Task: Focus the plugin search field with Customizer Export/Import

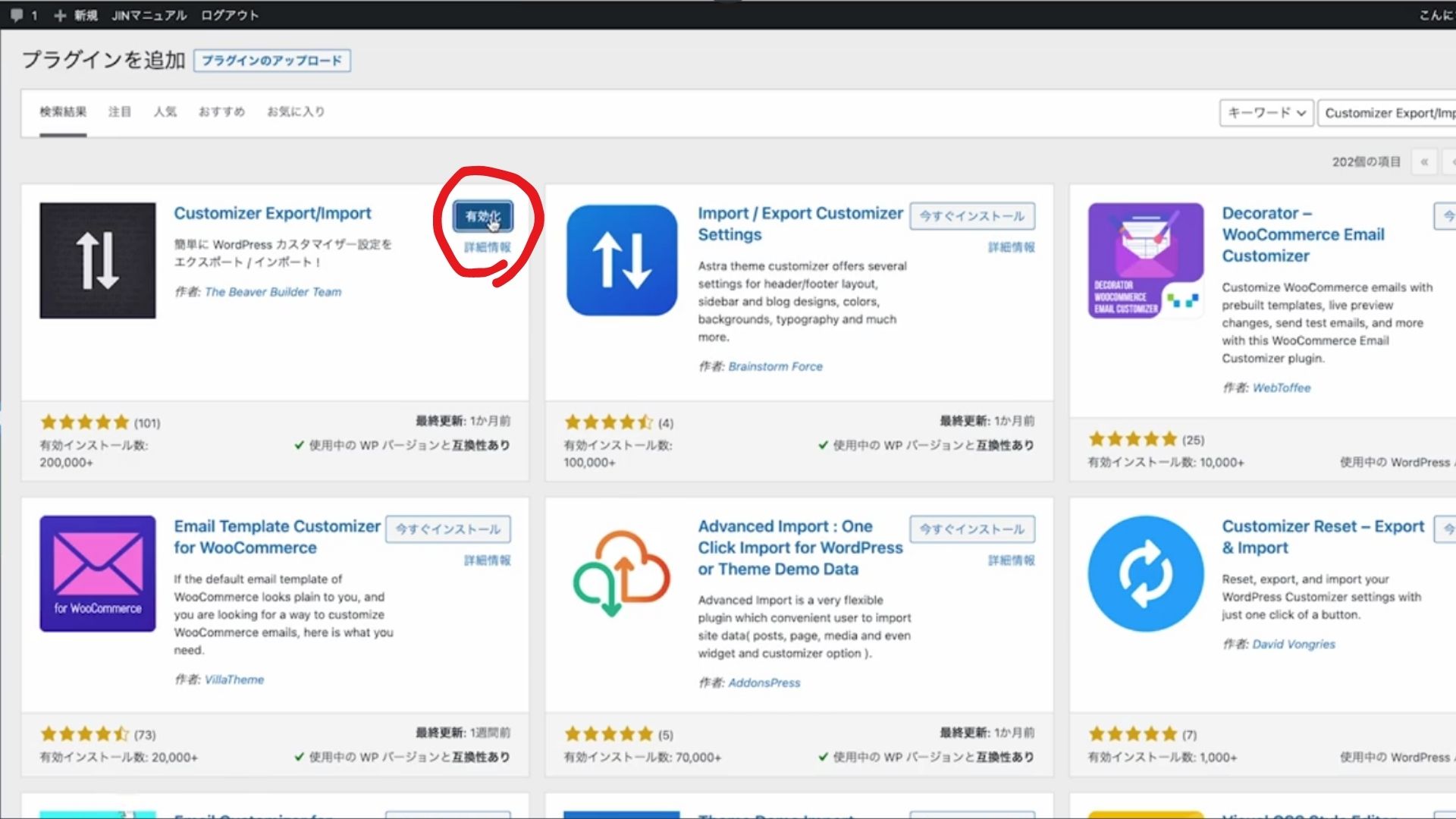Action: [x=1387, y=113]
